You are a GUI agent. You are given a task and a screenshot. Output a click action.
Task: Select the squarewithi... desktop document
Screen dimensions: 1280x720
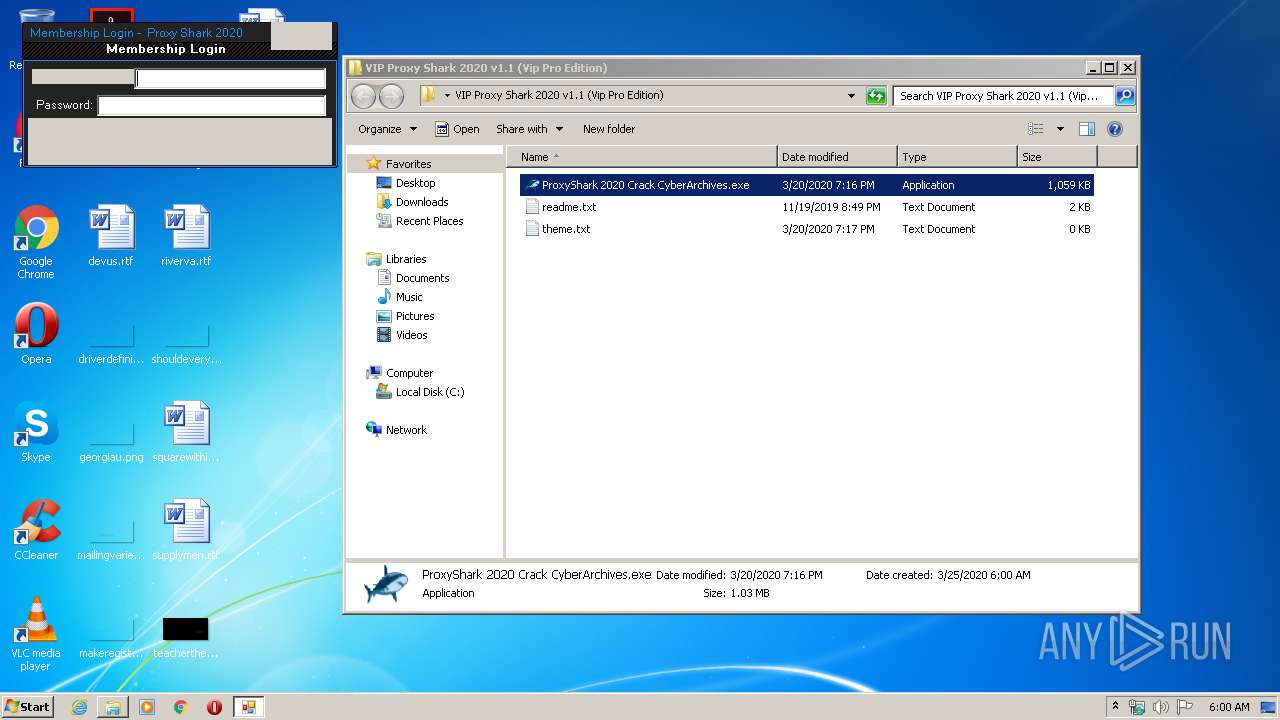187,432
